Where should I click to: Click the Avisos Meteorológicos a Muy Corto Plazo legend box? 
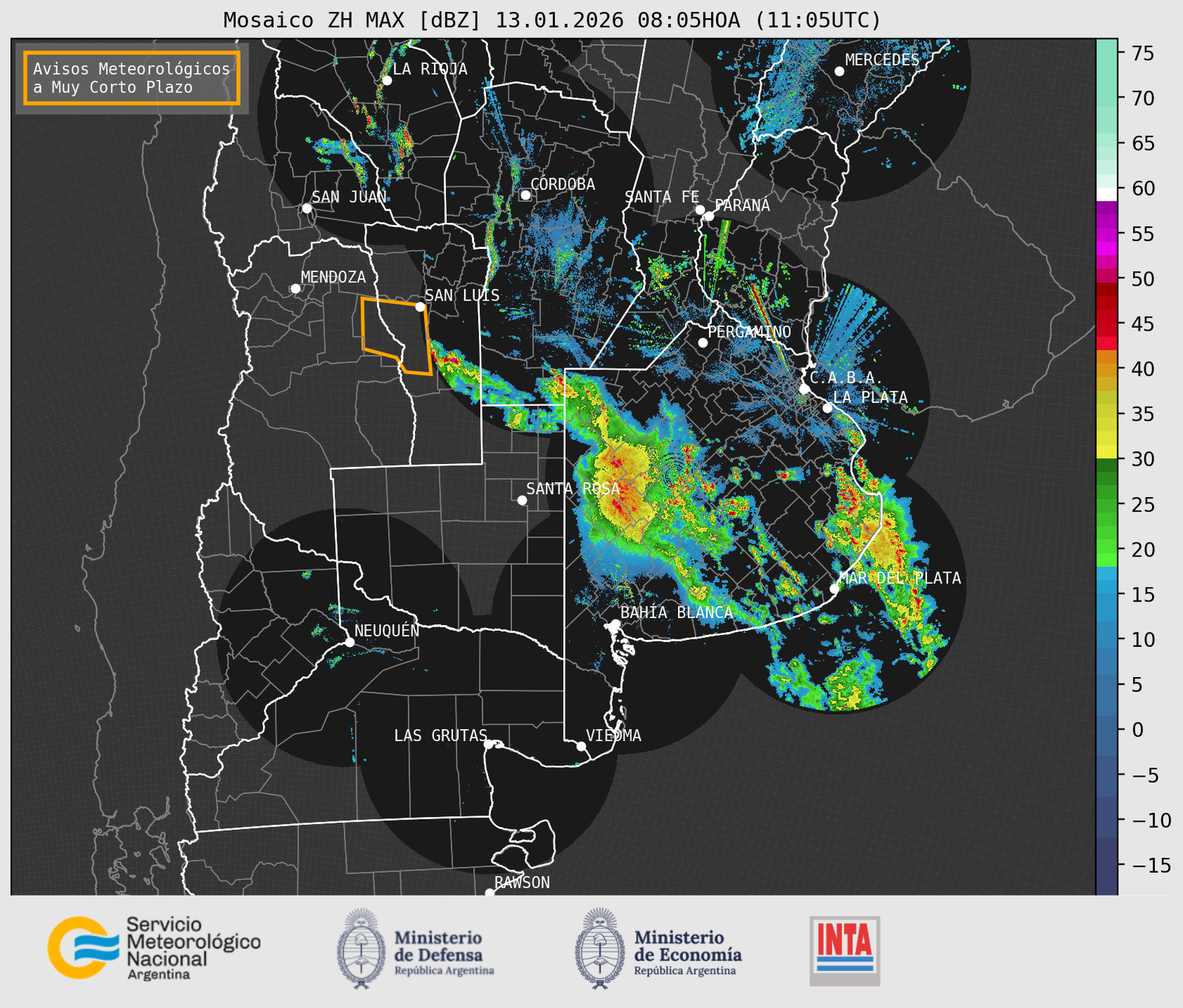click(x=132, y=78)
